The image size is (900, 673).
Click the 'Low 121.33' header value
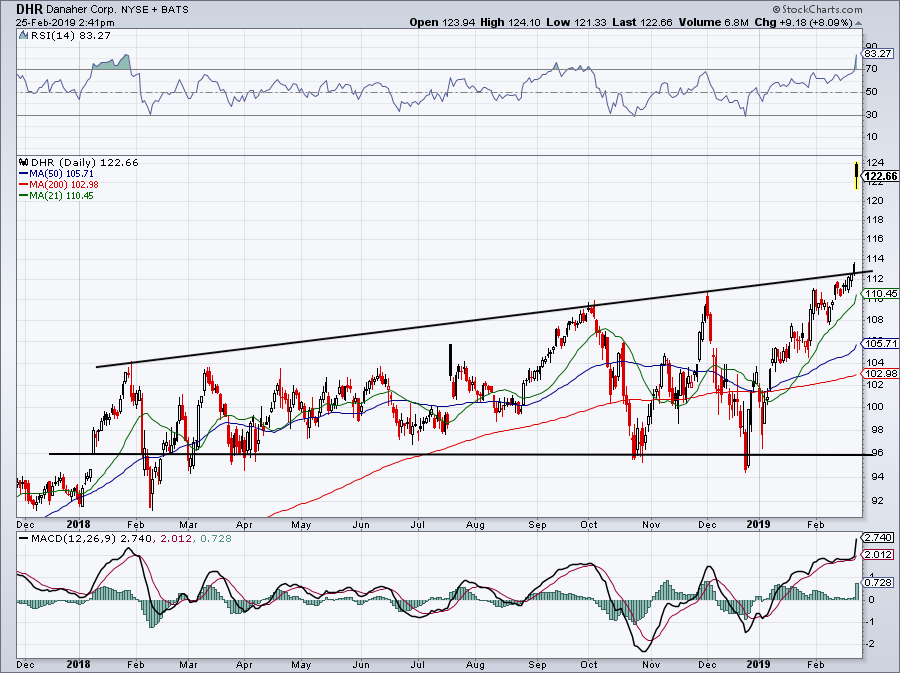(576, 22)
